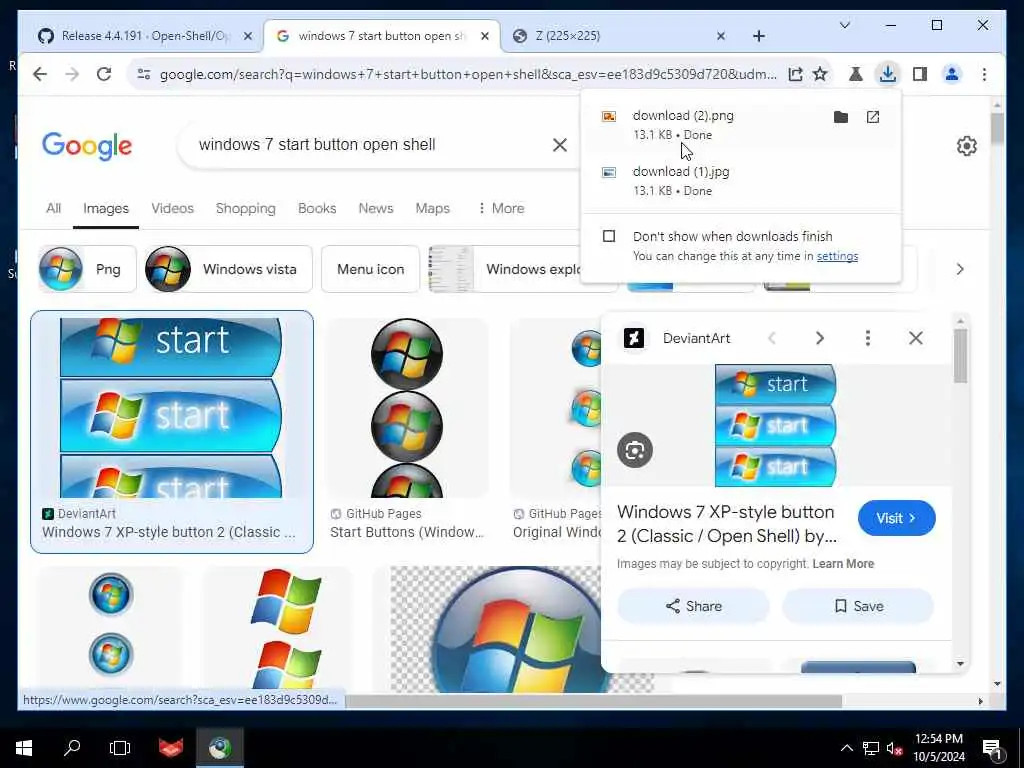1024x768 pixels.
Task: Open the network tray icon
Action: tap(871, 748)
